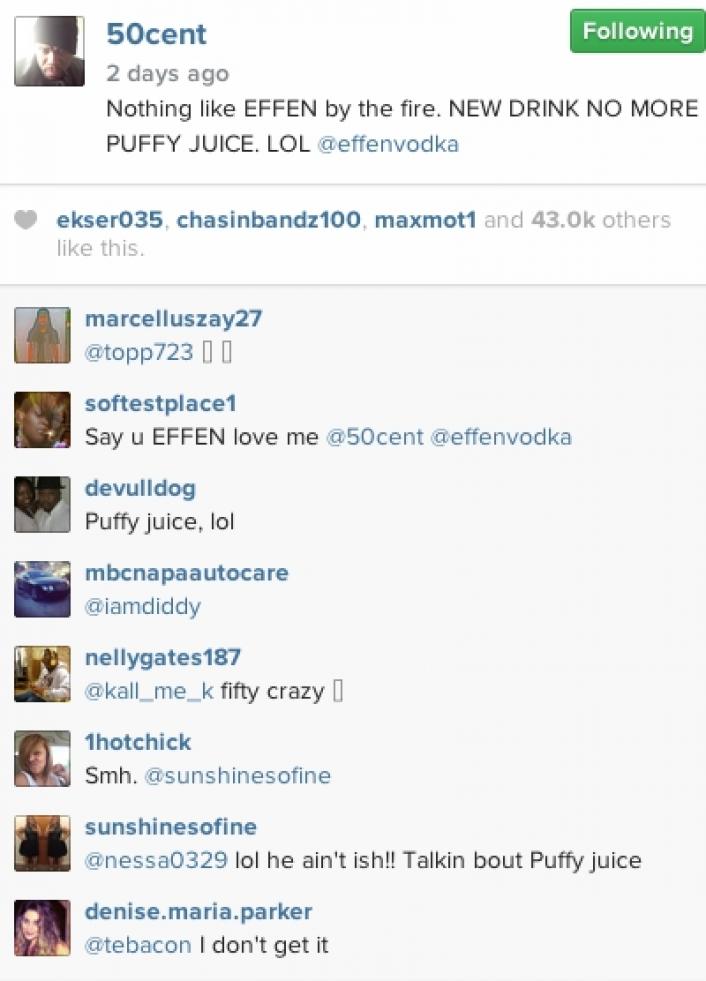Open the 50cent username link
The height and width of the screenshot is (981, 706).
pyautogui.click(x=156, y=34)
